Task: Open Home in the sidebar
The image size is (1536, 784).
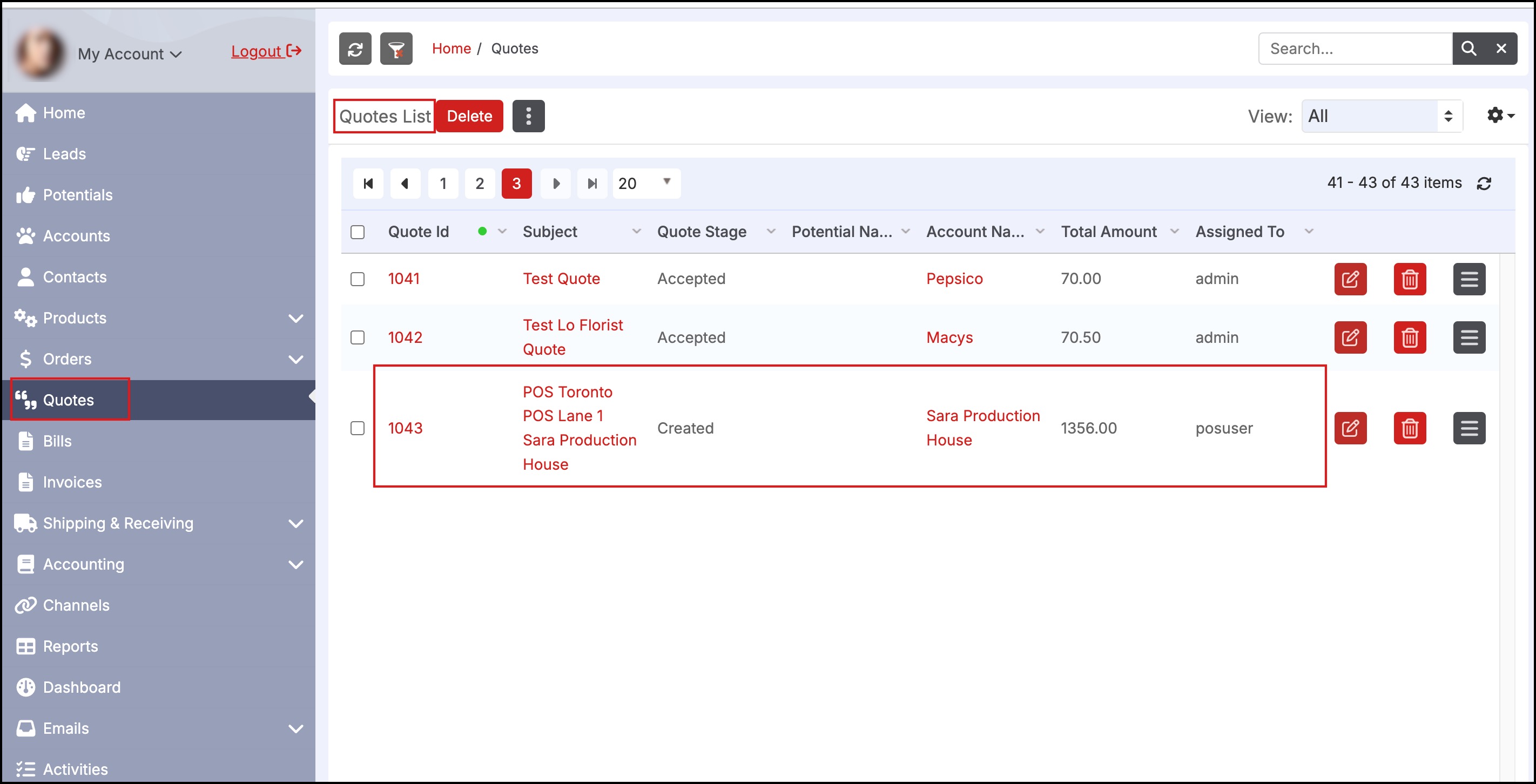Action: pos(159,113)
